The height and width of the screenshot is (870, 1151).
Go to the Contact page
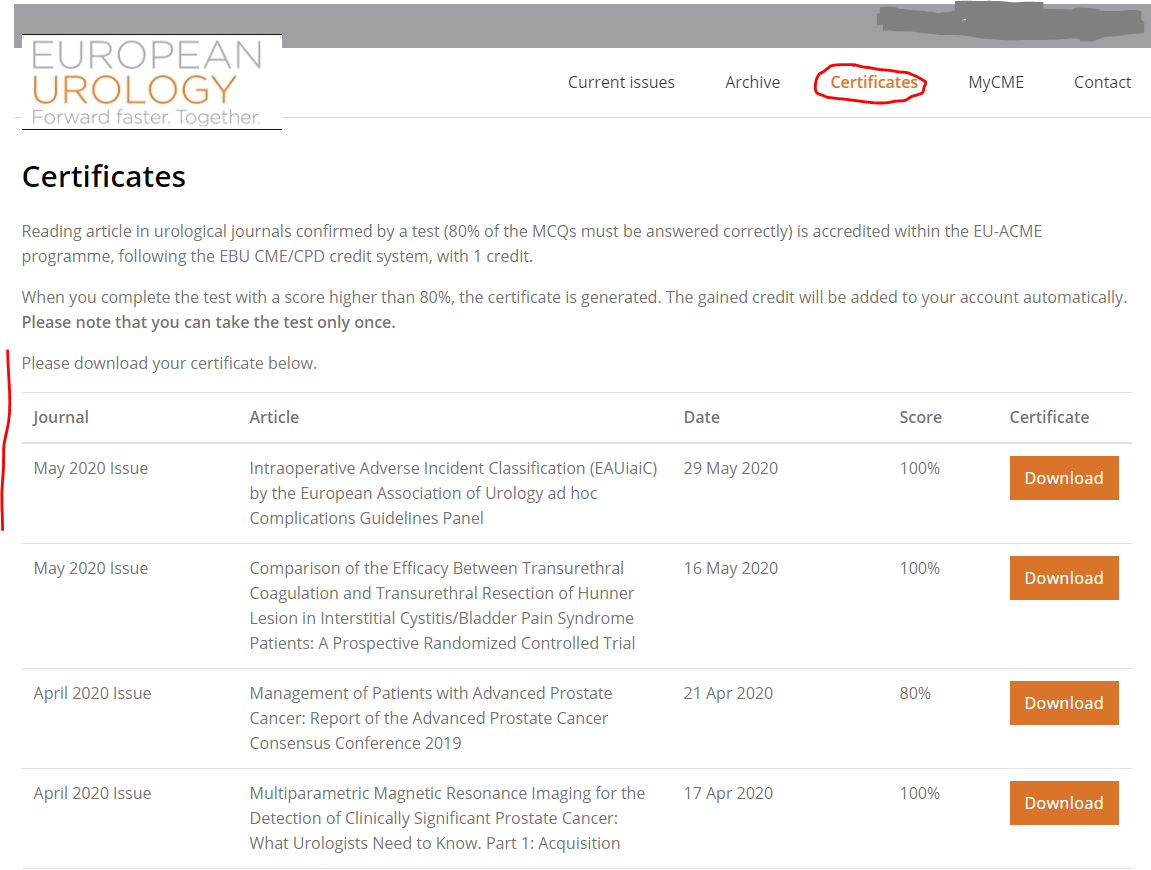tap(1102, 82)
